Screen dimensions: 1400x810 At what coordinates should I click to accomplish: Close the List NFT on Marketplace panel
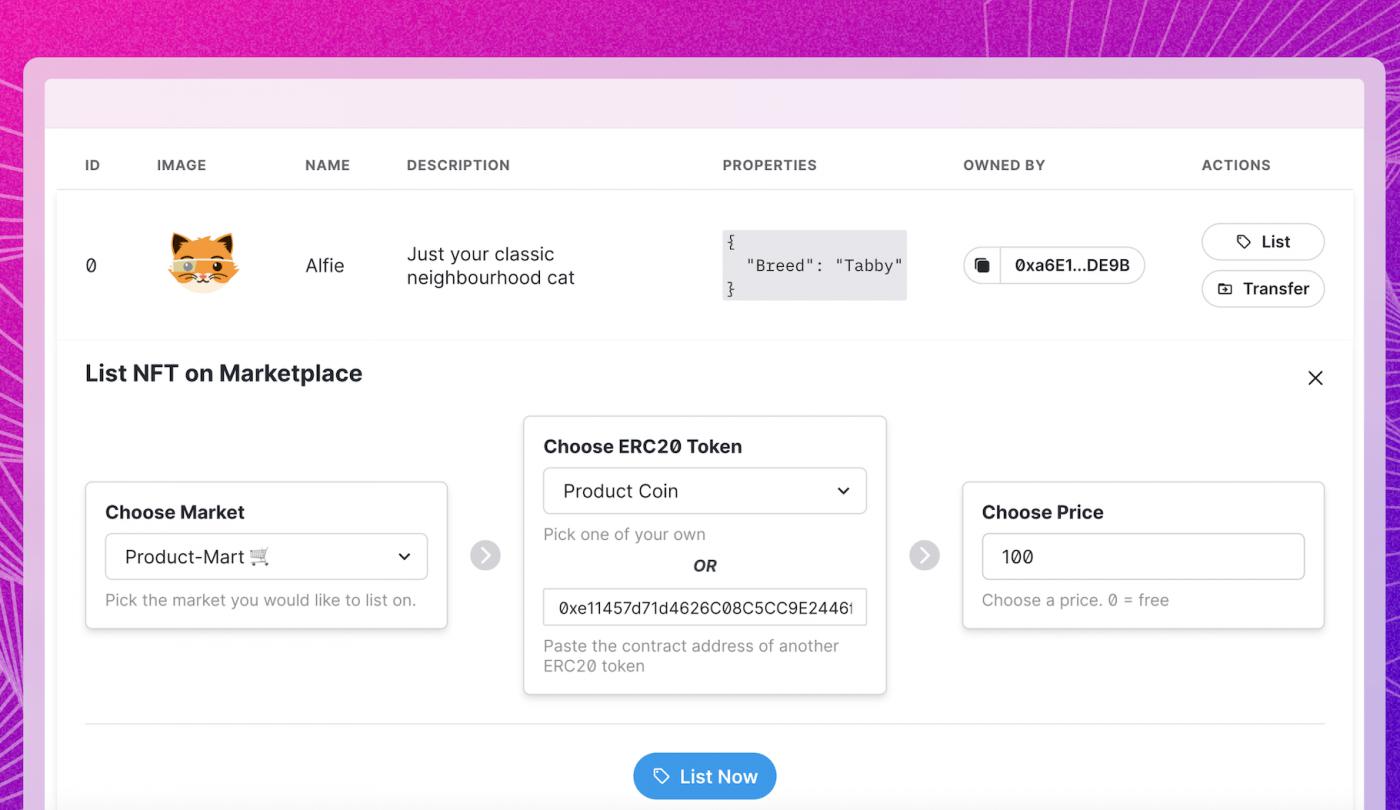(x=1315, y=378)
